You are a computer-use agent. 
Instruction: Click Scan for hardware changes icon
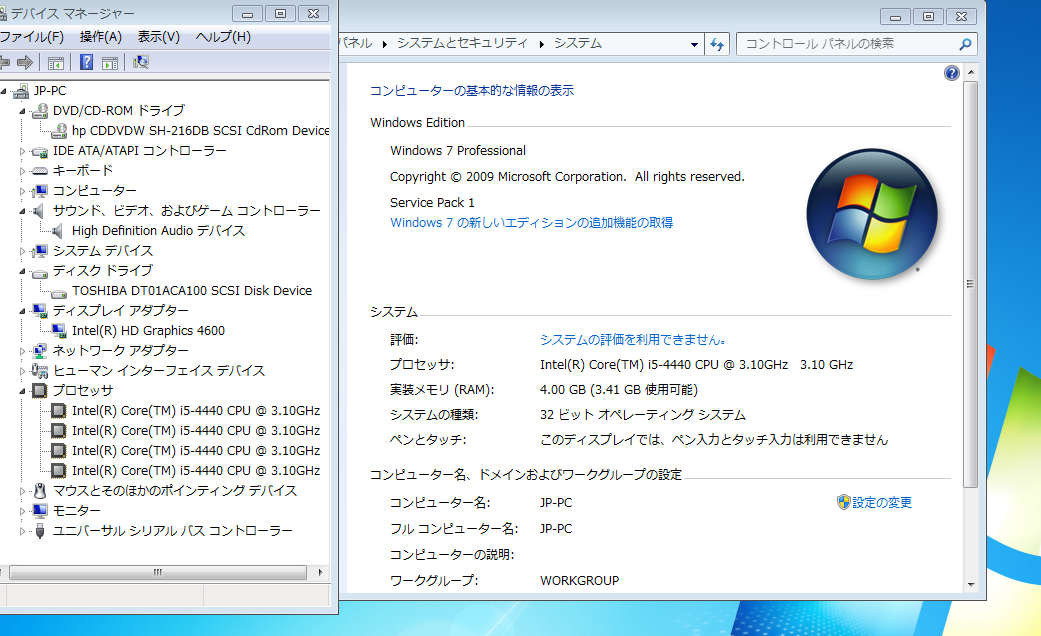[x=142, y=62]
